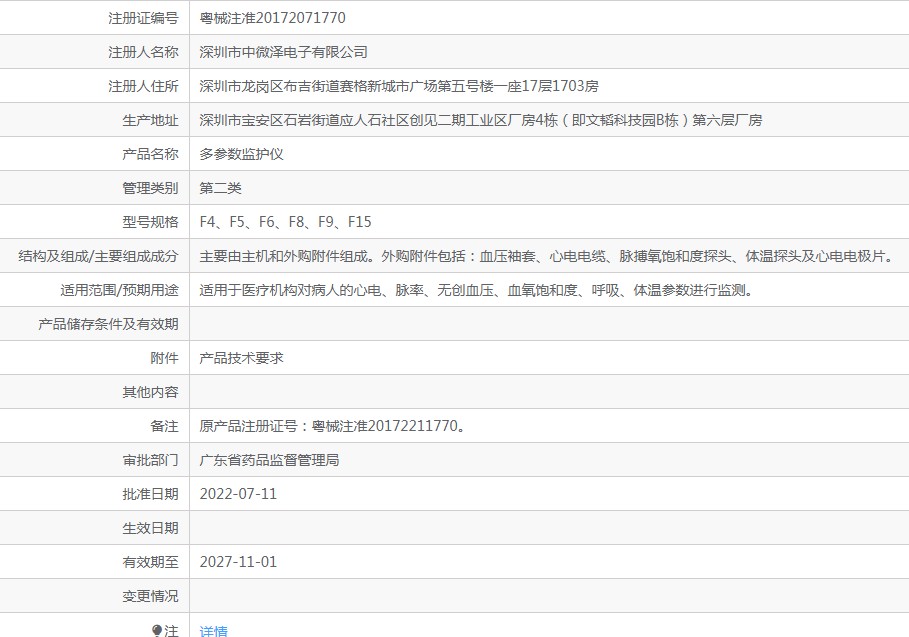
Task: Click the 附件 label
Action: (x=164, y=358)
